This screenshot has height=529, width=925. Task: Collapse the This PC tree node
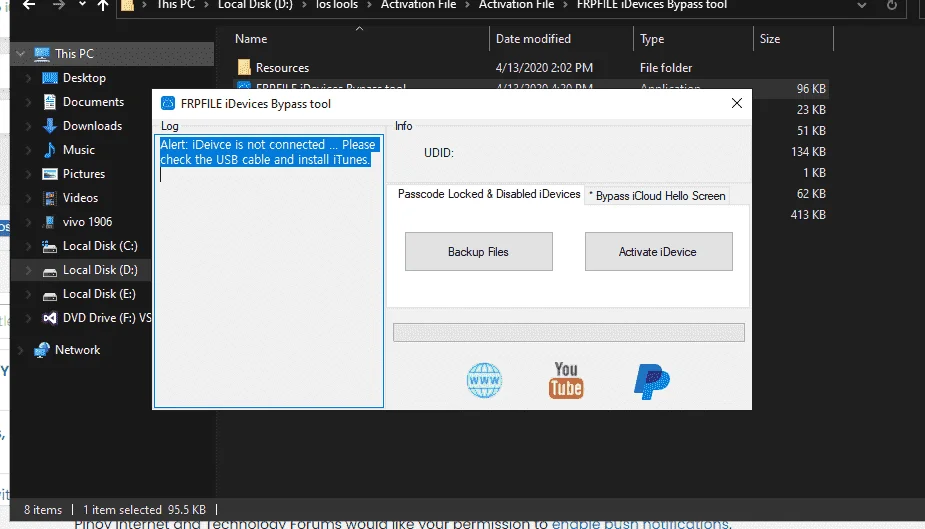(21, 54)
